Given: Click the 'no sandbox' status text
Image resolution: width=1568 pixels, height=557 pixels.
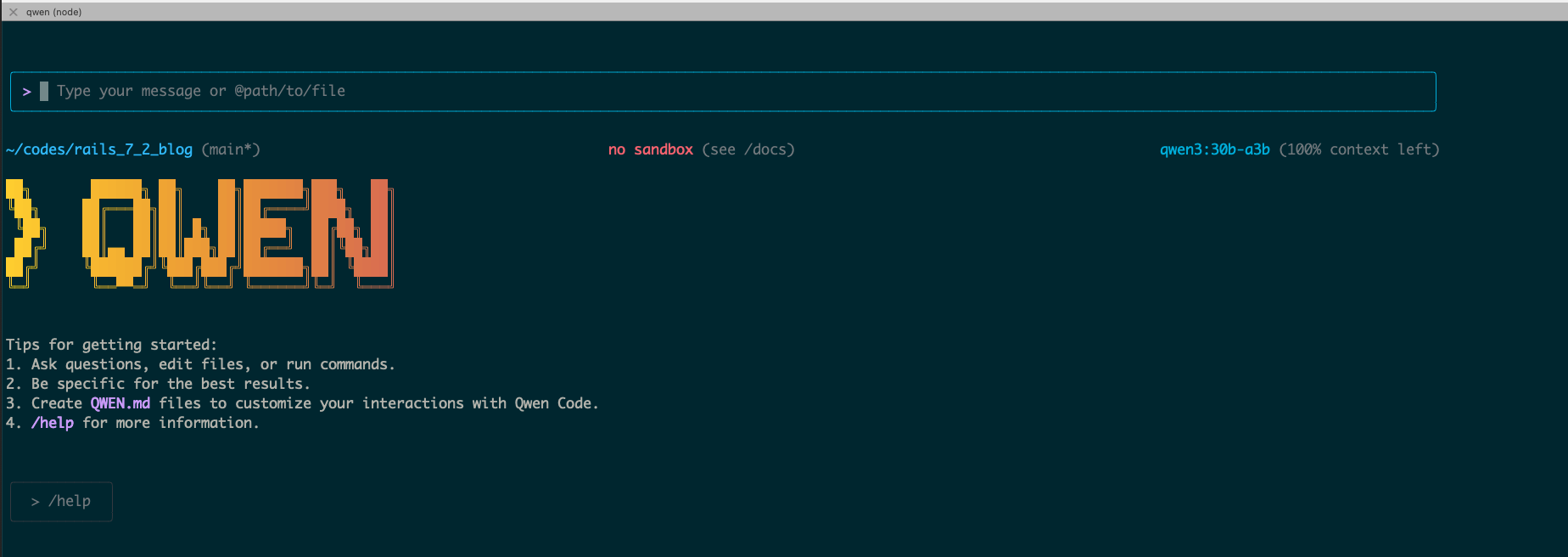Looking at the screenshot, I should (x=651, y=149).
